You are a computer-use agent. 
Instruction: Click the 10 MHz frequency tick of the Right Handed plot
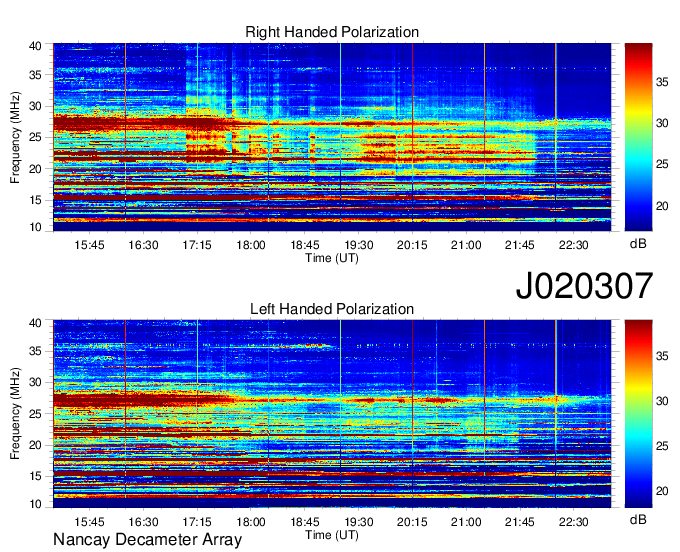pos(35,227)
